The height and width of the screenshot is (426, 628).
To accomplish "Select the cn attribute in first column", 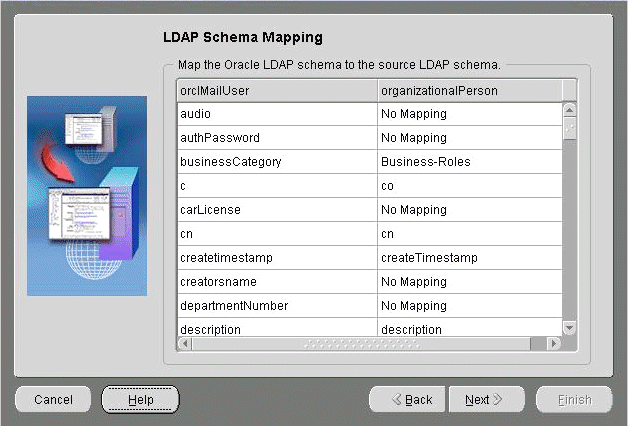I will [277, 234].
